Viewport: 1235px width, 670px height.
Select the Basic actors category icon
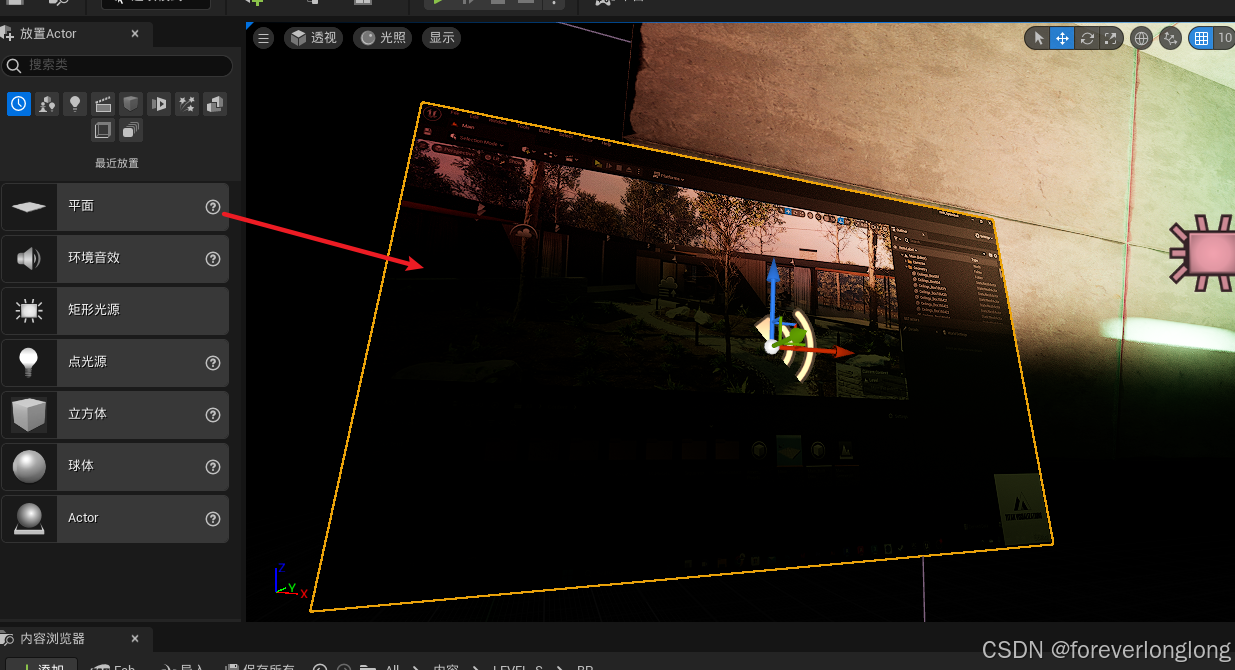[47, 104]
